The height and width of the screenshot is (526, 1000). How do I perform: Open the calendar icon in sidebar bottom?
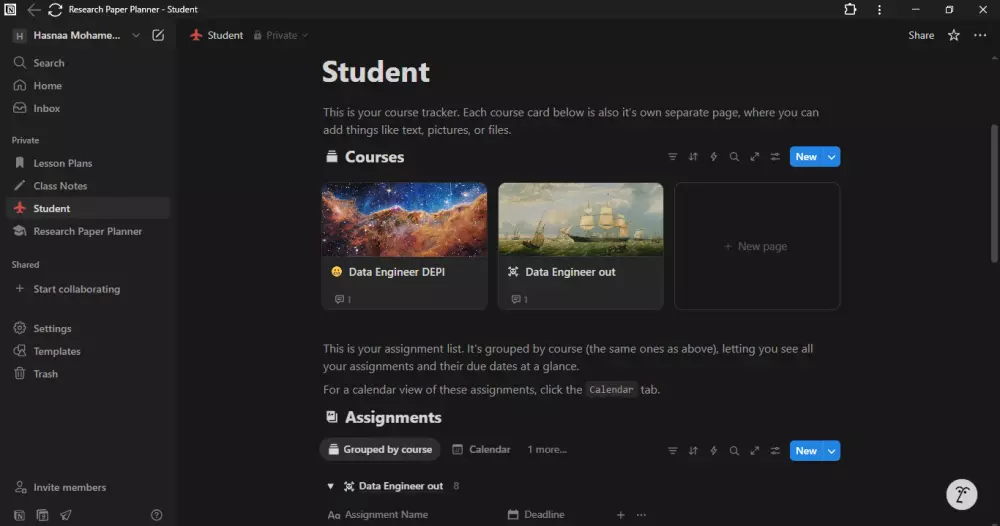(x=42, y=515)
